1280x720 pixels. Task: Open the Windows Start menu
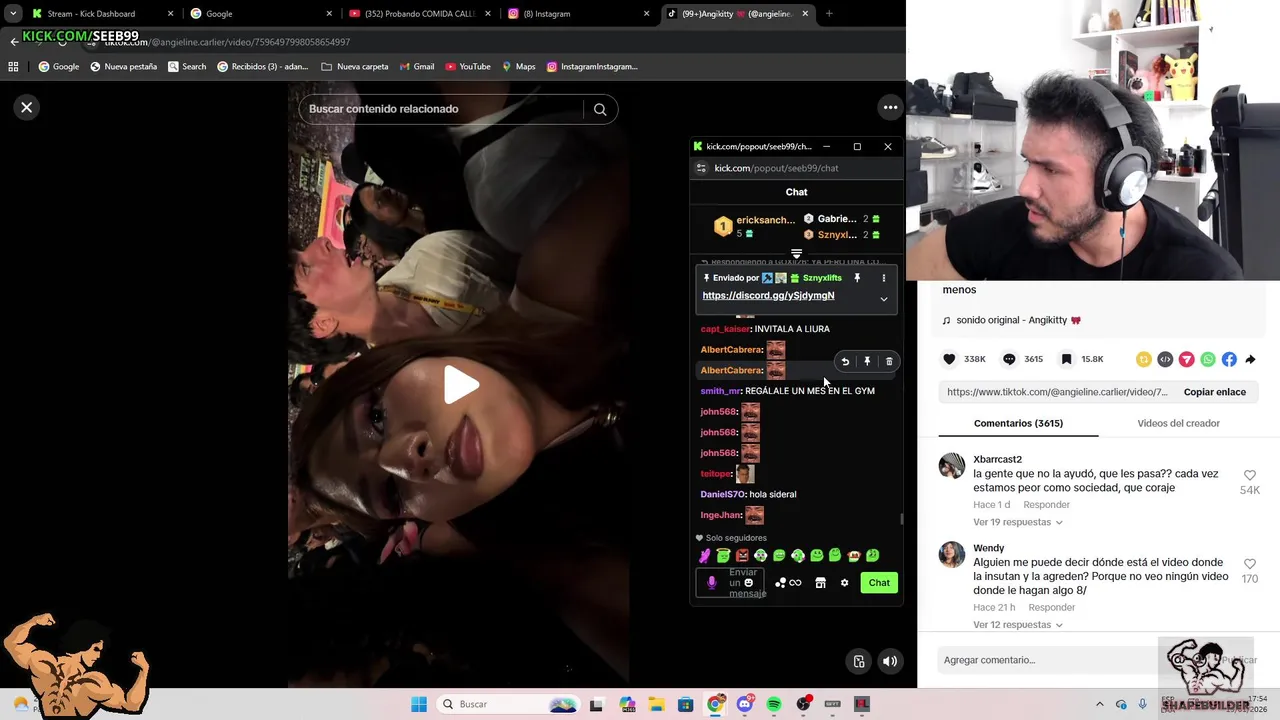419,704
